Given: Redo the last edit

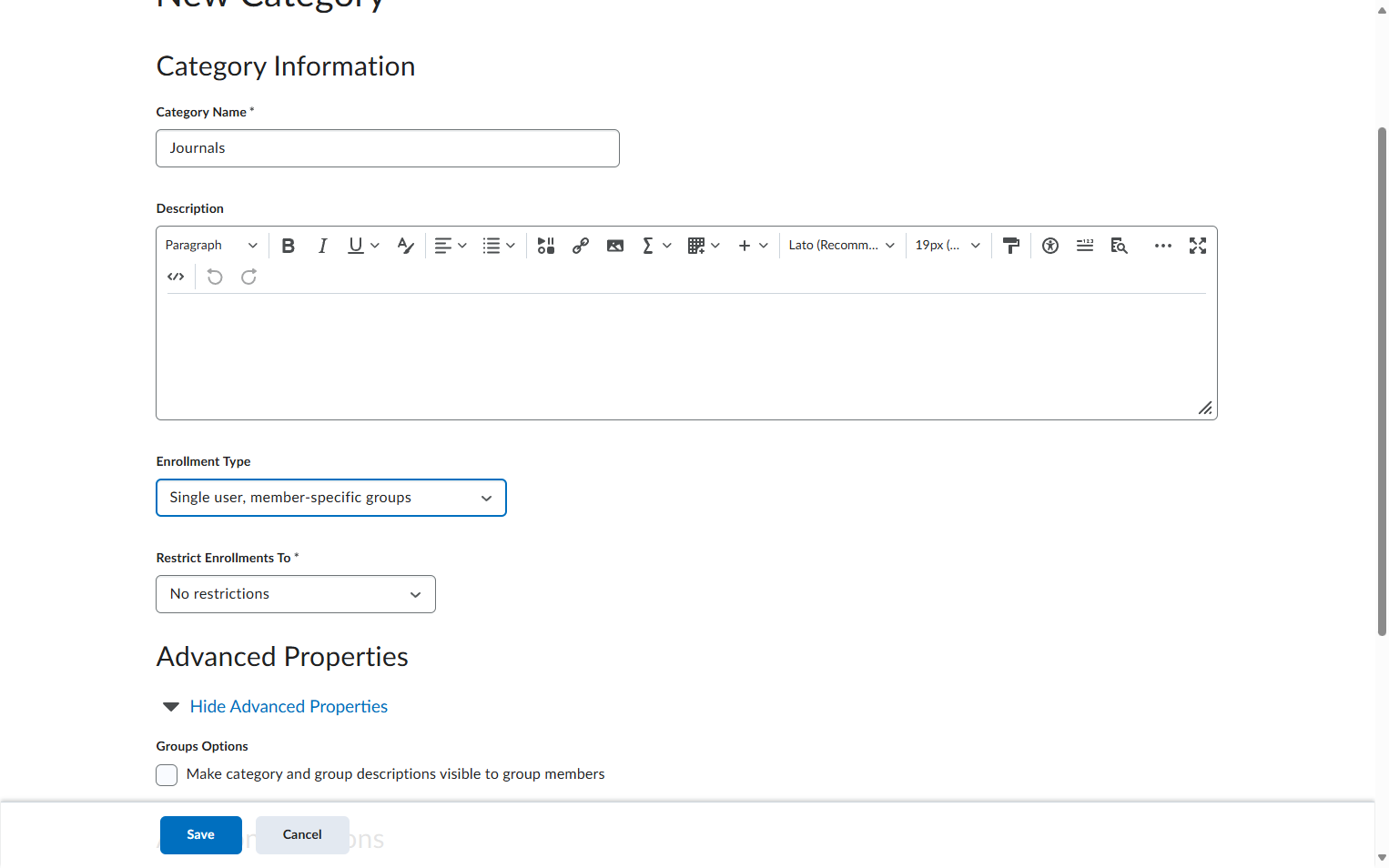Looking at the screenshot, I should coord(248,277).
